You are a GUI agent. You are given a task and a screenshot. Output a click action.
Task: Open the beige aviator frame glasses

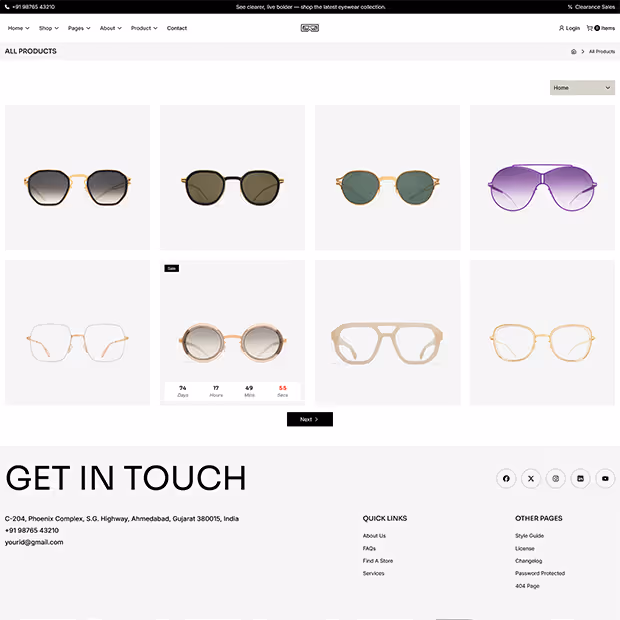[x=388, y=333]
